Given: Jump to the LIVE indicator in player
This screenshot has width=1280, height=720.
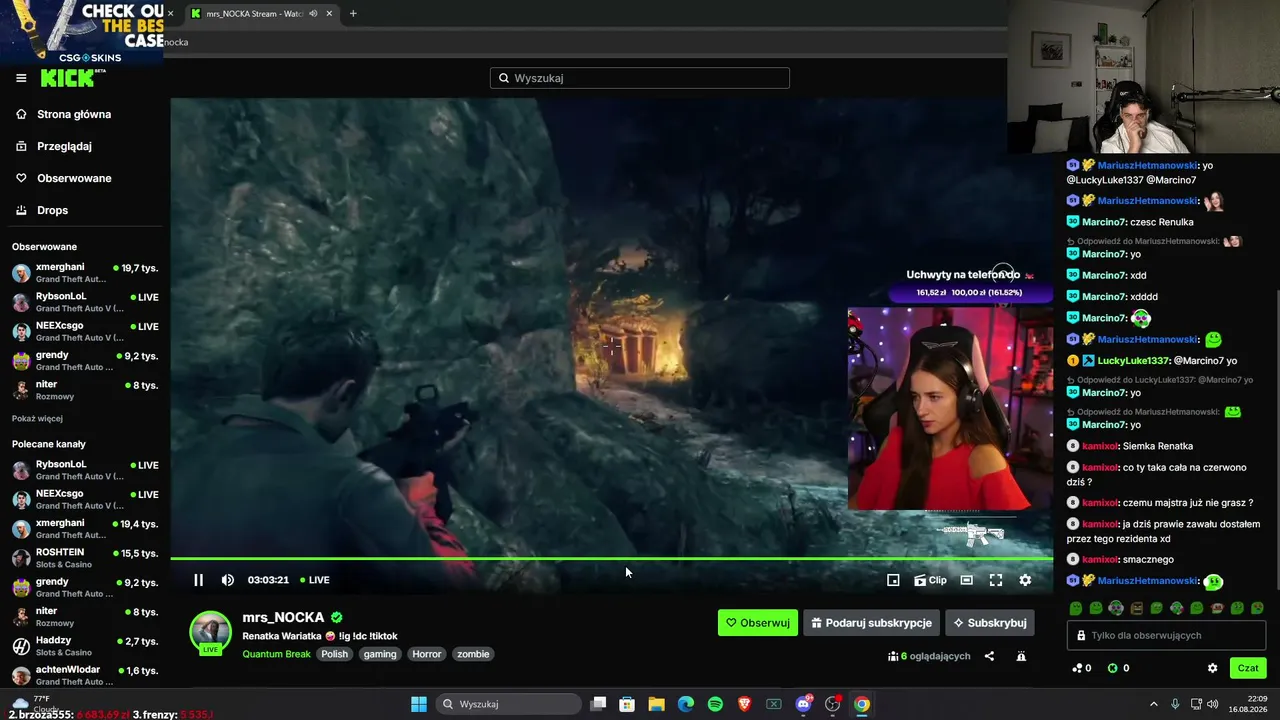Looking at the screenshot, I should tap(315, 580).
